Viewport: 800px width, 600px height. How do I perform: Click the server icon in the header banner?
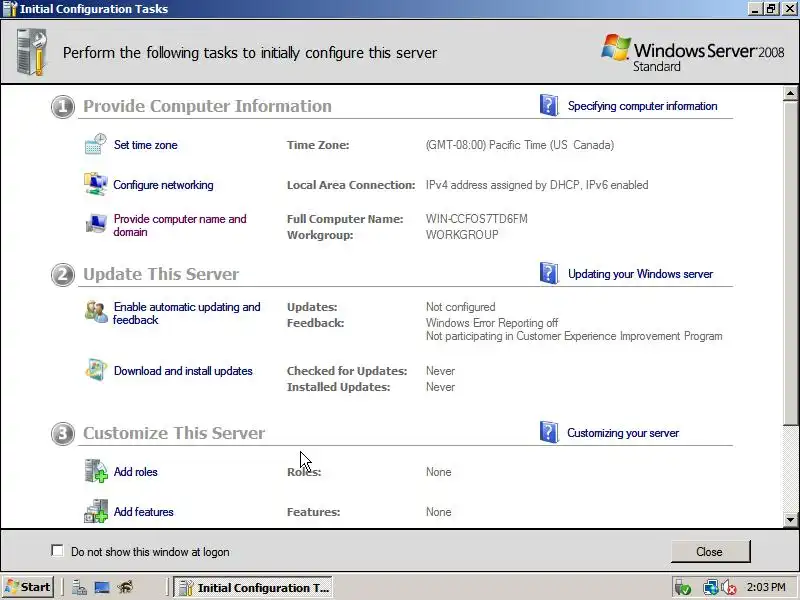[x=32, y=52]
